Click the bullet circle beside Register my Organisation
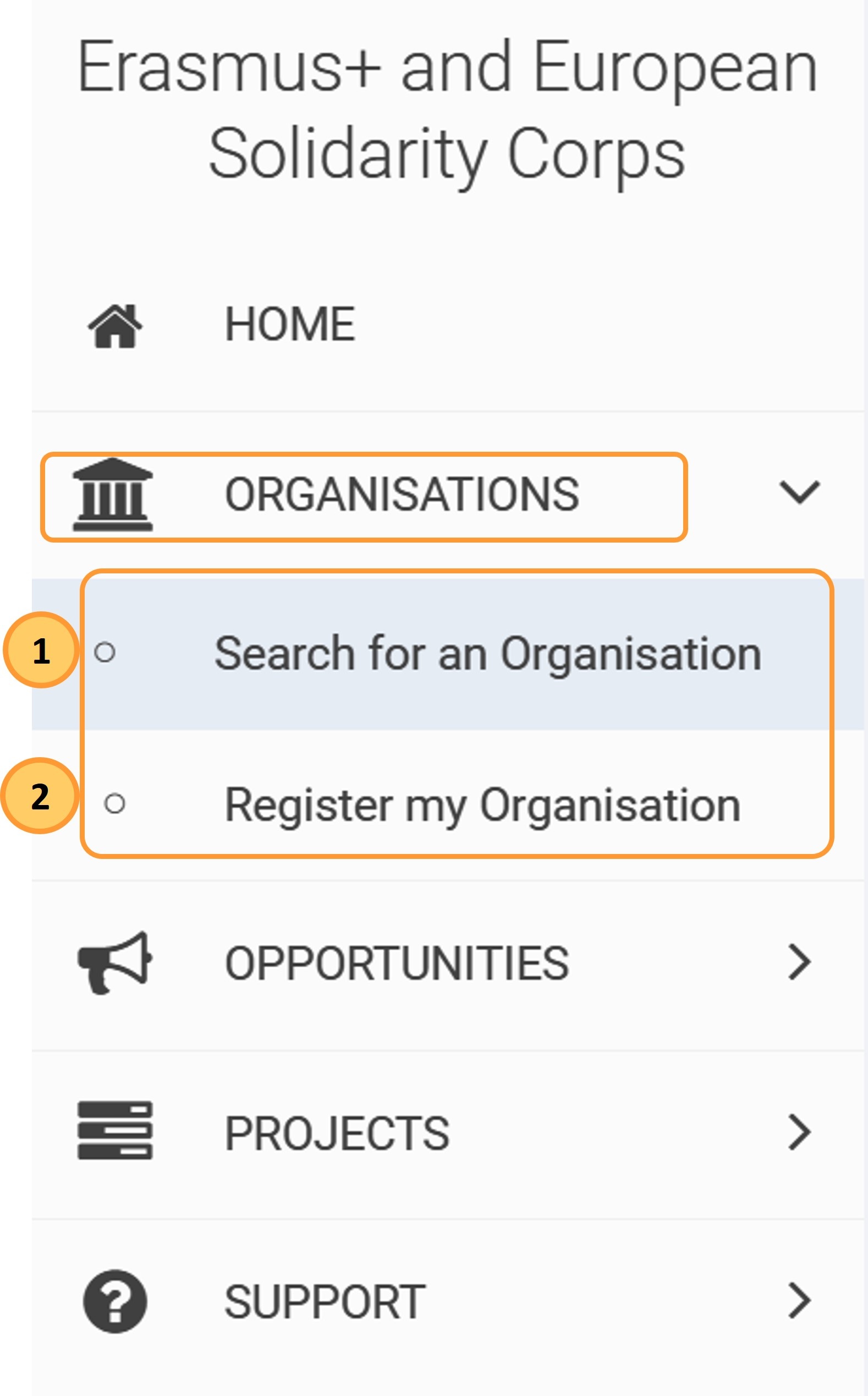 tap(114, 803)
